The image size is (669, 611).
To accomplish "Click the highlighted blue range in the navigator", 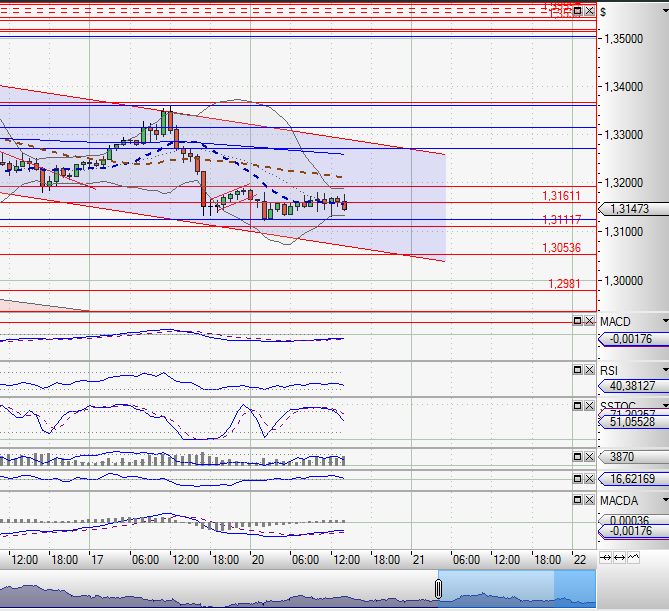I will 517,589.
